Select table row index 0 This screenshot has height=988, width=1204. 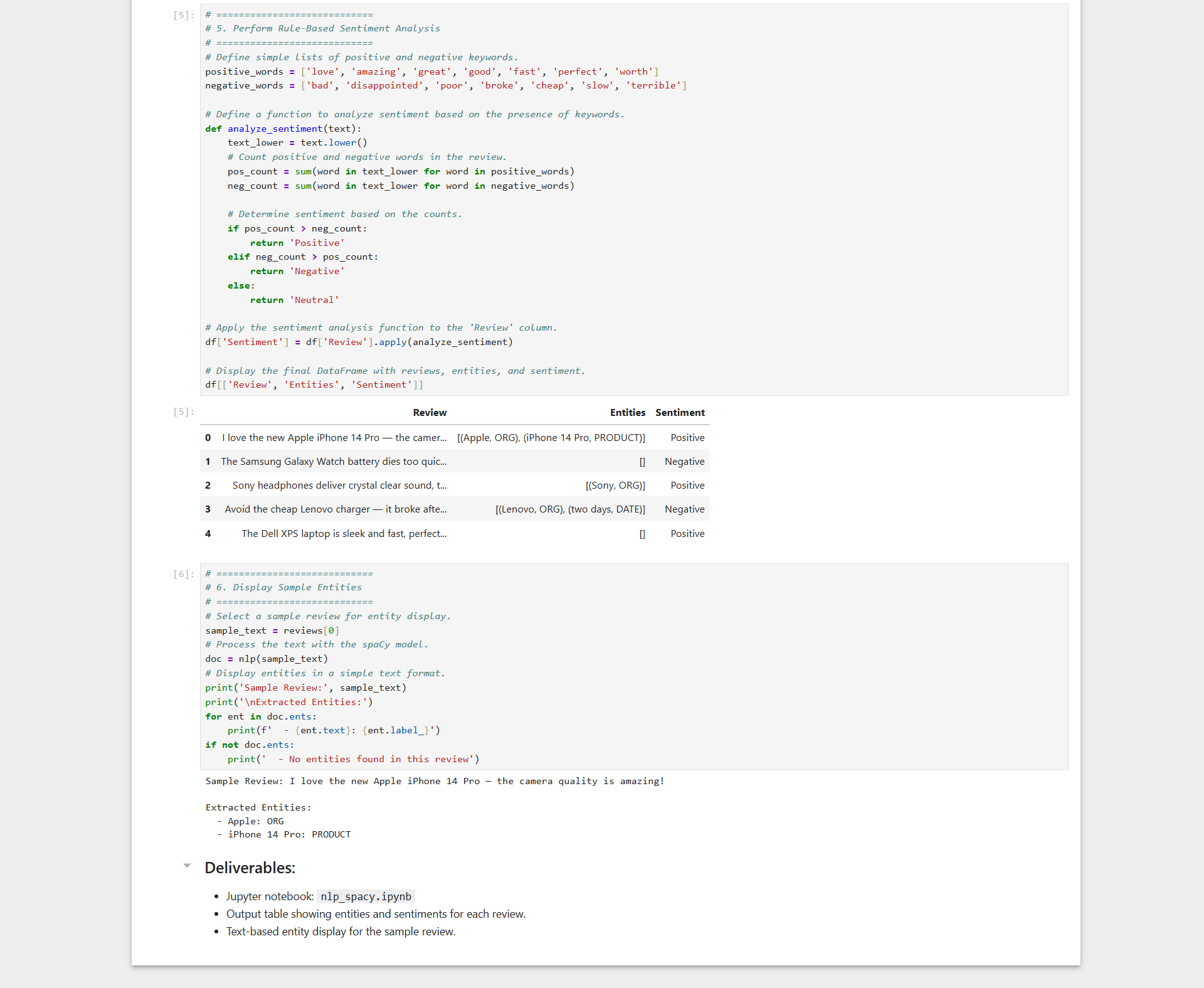pos(208,438)
